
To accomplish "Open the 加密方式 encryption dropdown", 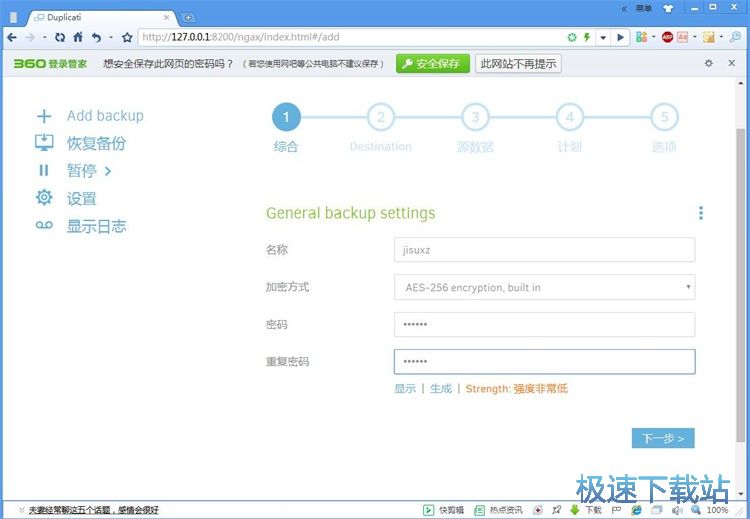I will (544, 287).
